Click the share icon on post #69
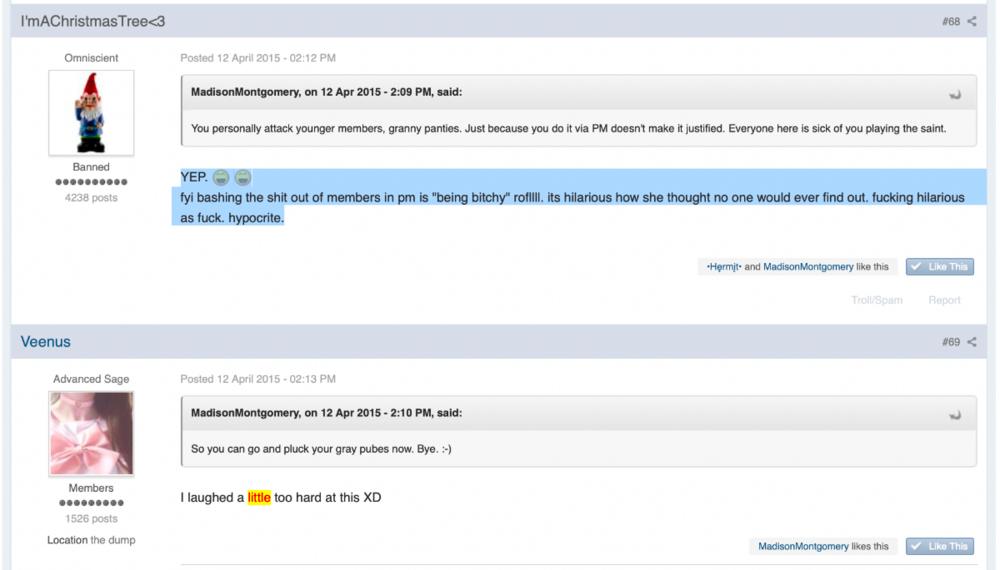This screenshot has height=570, width=1000. 971,342
